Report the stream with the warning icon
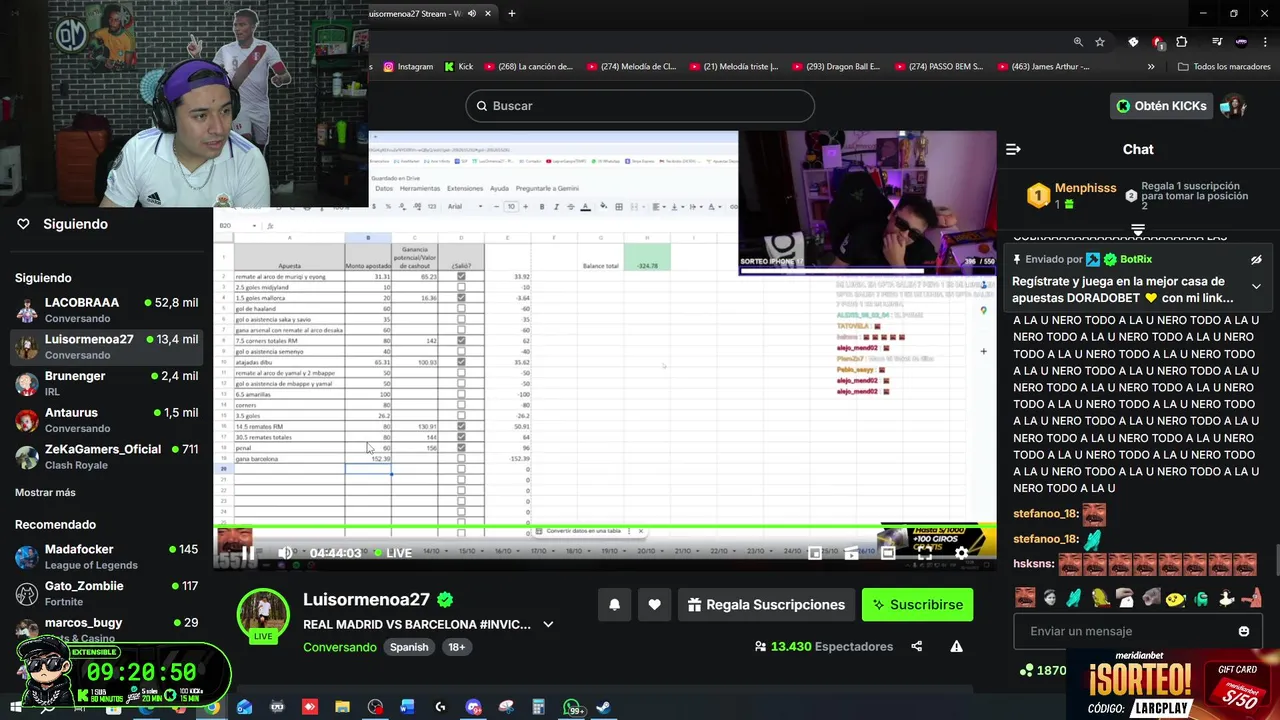 coord(956,647)
